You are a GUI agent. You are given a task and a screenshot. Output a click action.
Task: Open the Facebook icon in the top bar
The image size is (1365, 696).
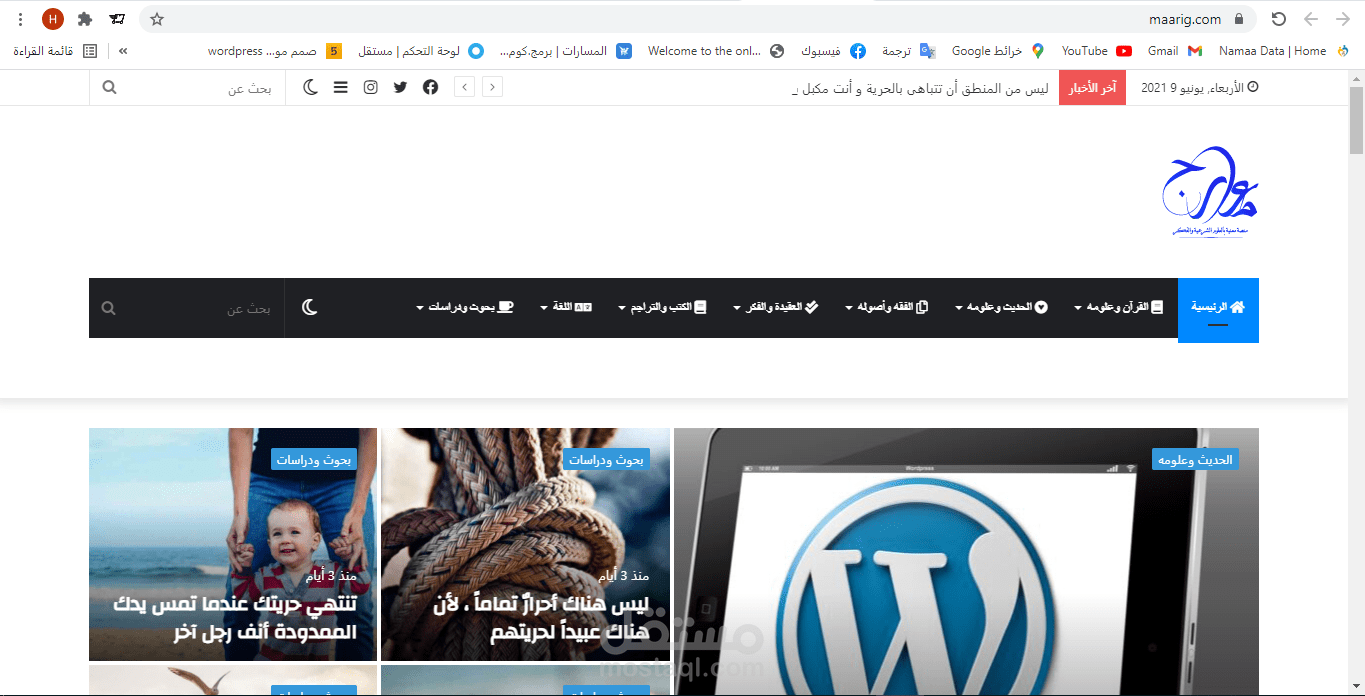click(430, 88)
